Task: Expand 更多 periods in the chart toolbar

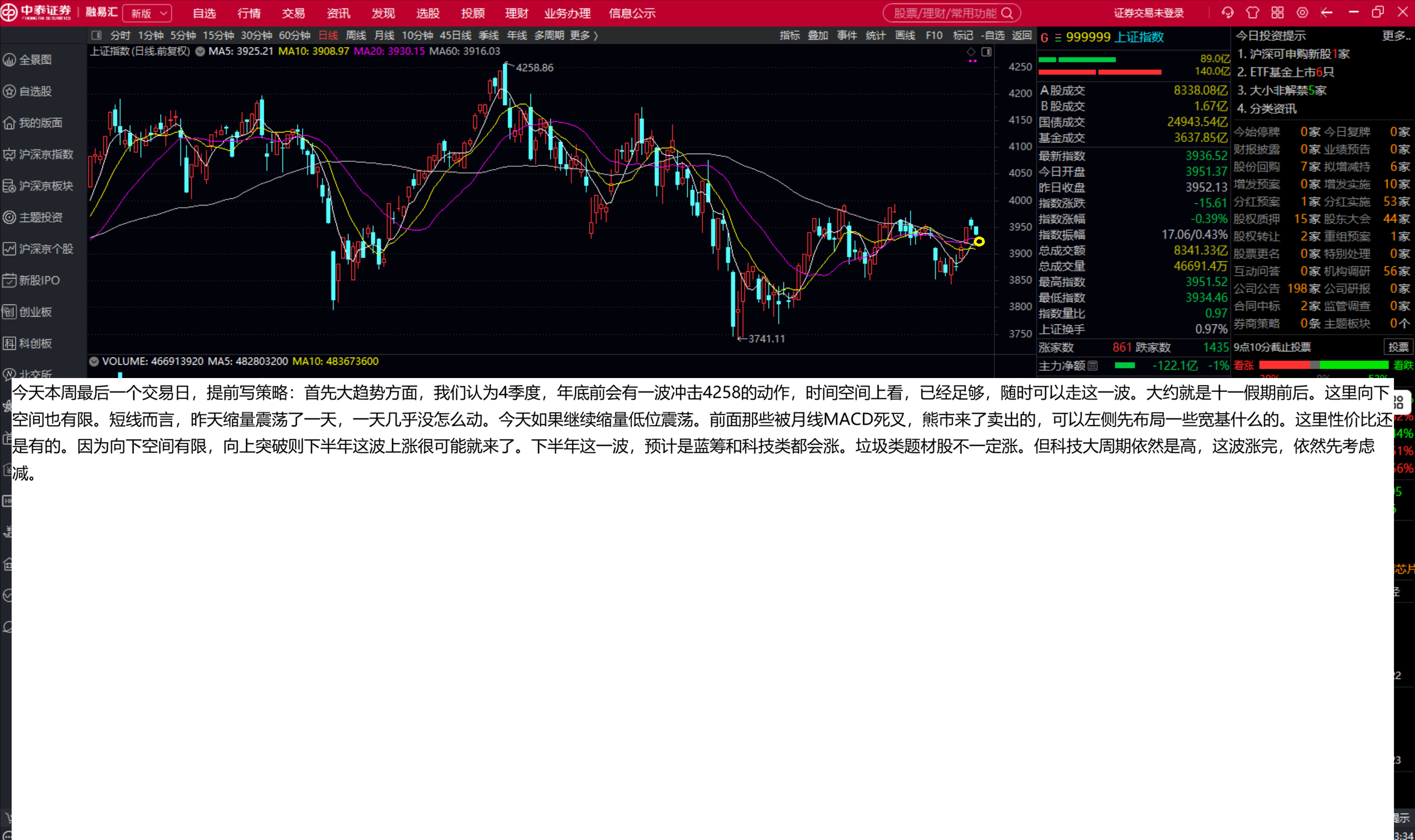Action: [x=584, y=36]
